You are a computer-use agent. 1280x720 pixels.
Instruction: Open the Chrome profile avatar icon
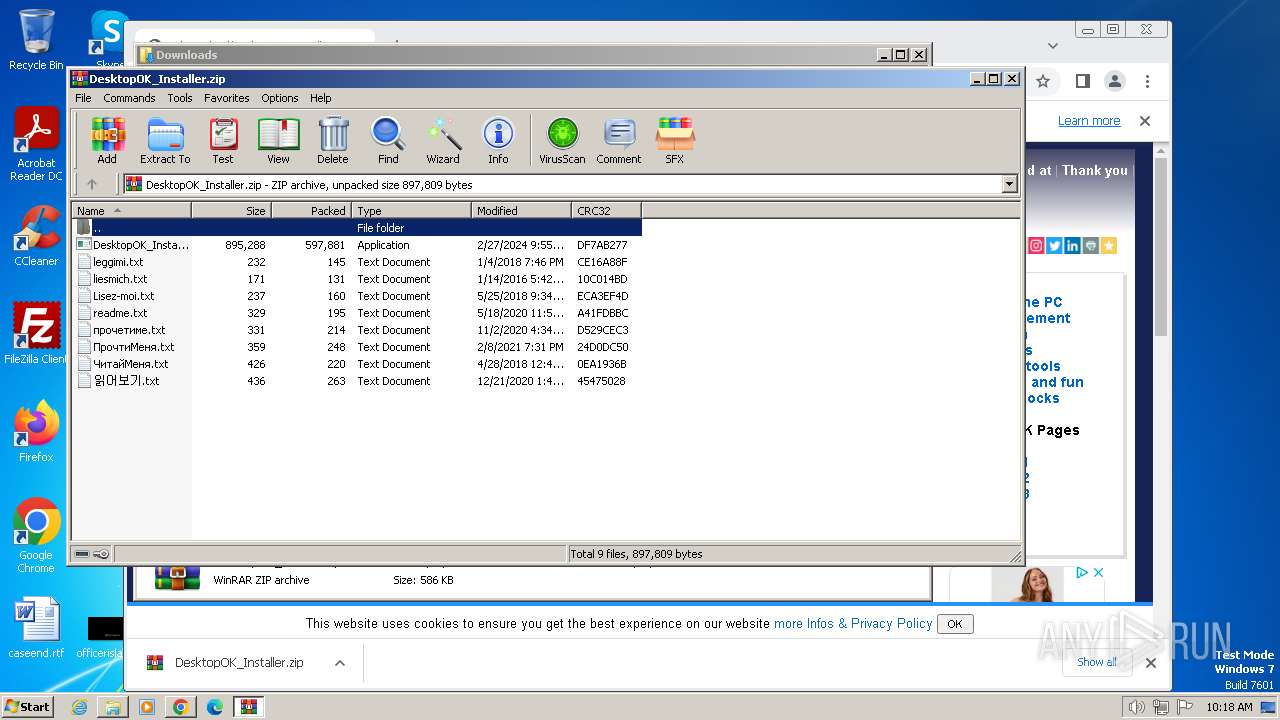(1115, 81)
